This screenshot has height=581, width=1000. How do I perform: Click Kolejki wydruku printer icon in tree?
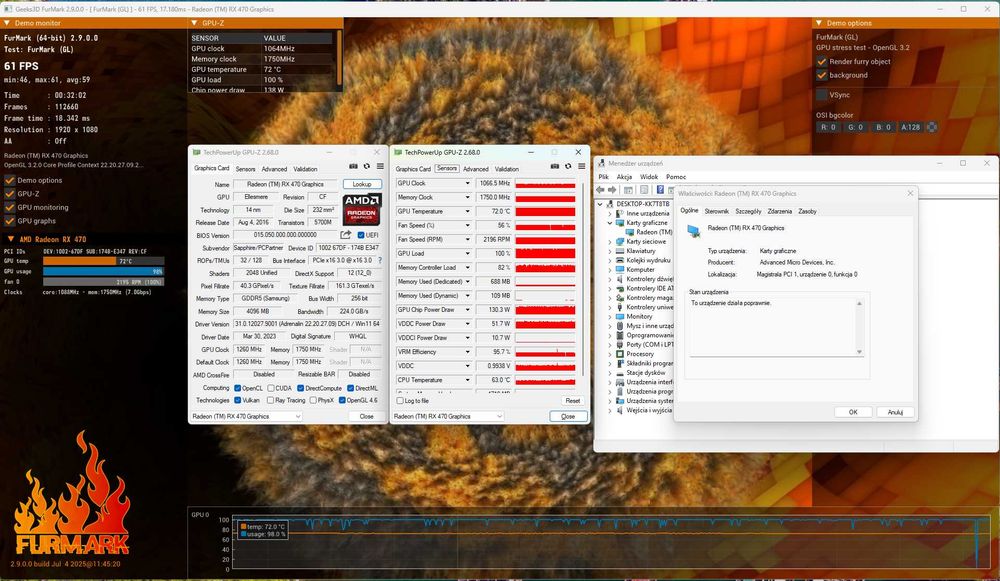[x=620, y=260]
